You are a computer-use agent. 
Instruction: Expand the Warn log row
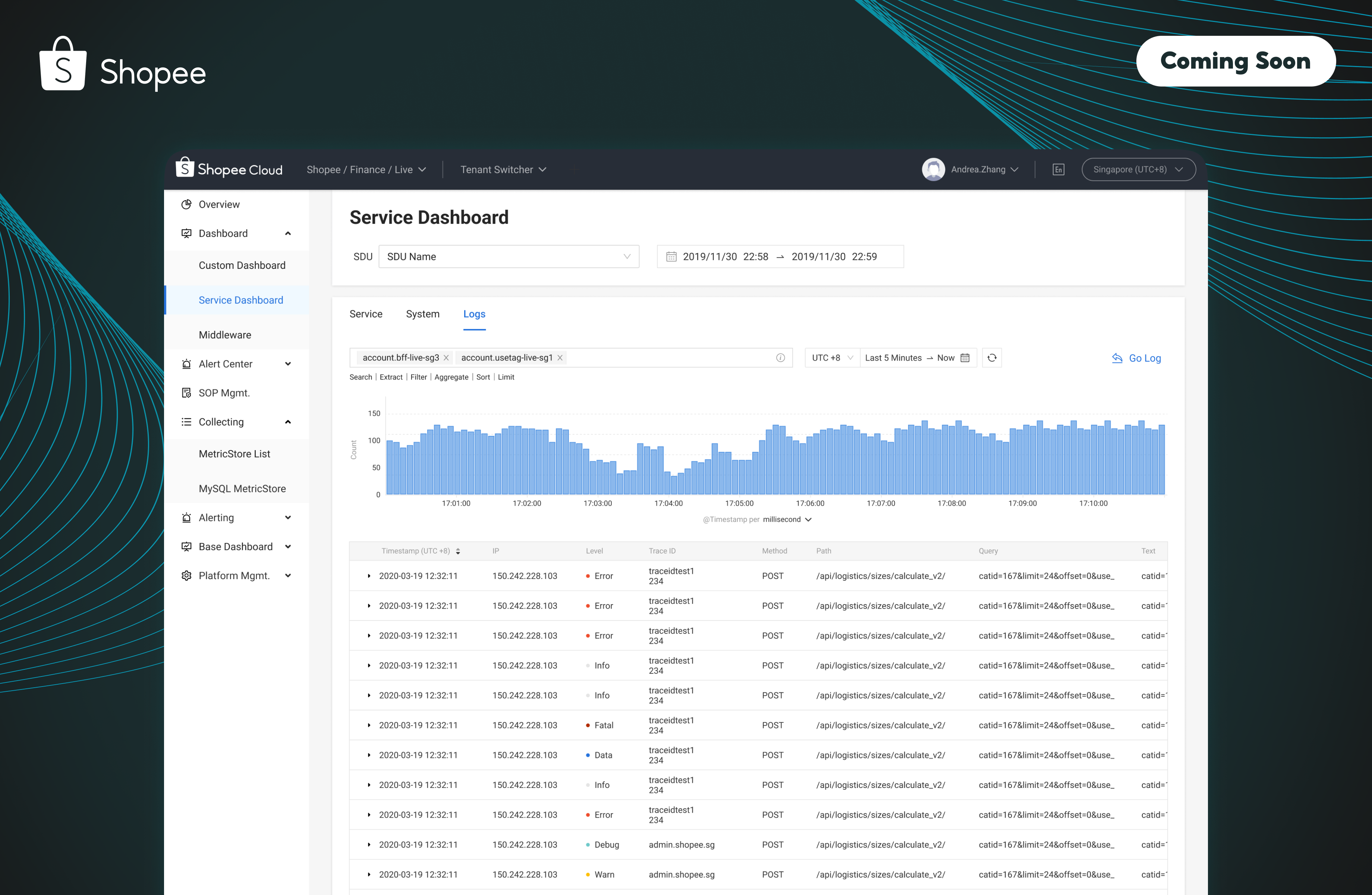[x=369, y=874]
